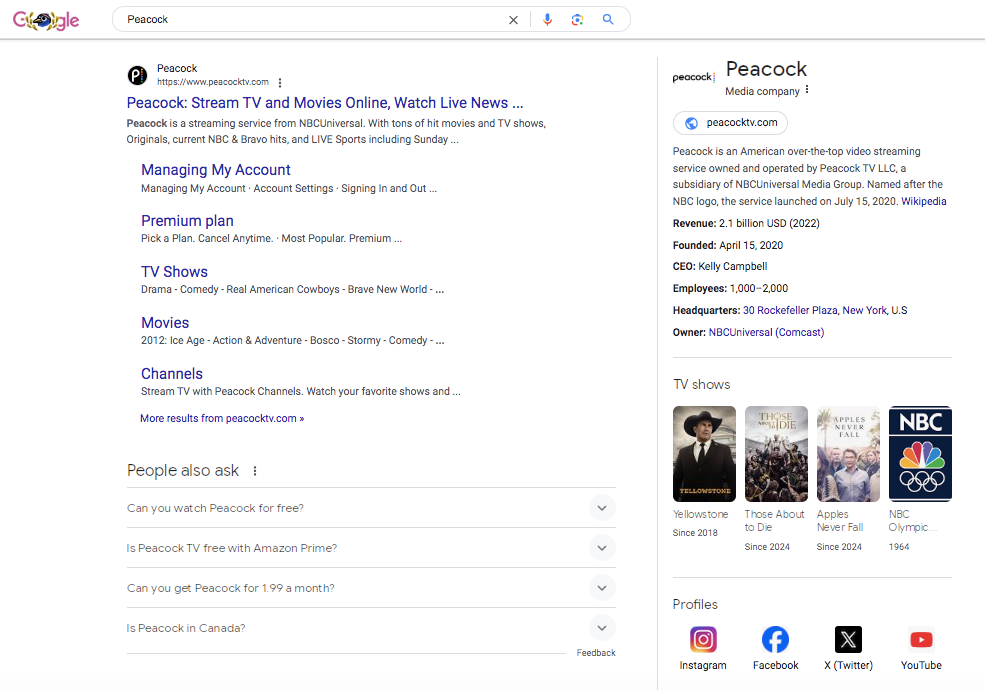This screenshot has height=690, width=985.
Task: Open the Channels sitelink
Action: tap(171, 373)
